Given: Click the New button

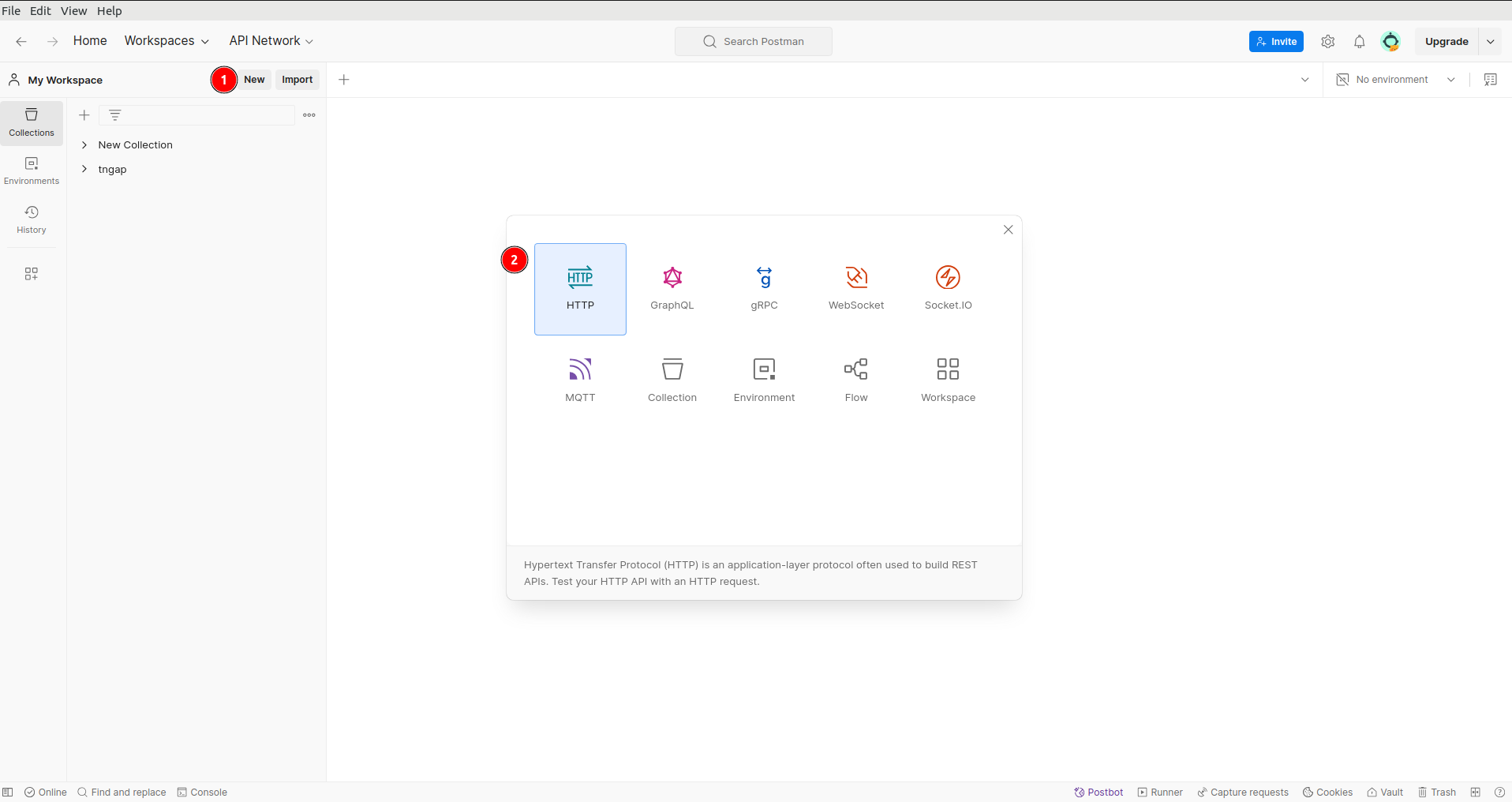Looking at the screenshot, I should 254,80.
